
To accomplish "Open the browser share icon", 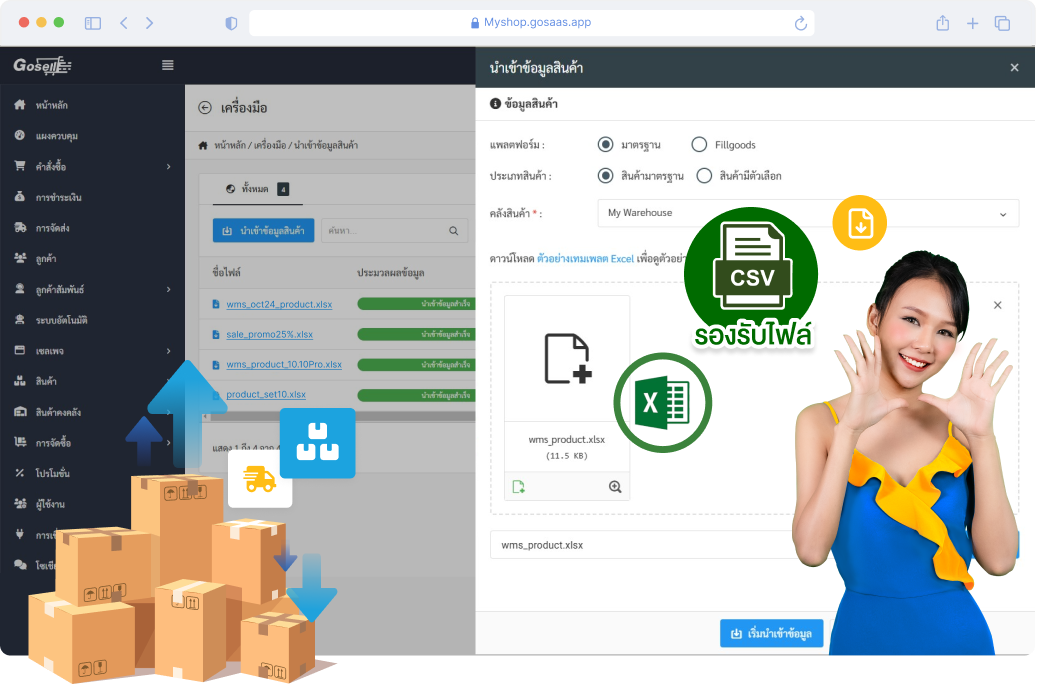I will click(x=942, y=23).
